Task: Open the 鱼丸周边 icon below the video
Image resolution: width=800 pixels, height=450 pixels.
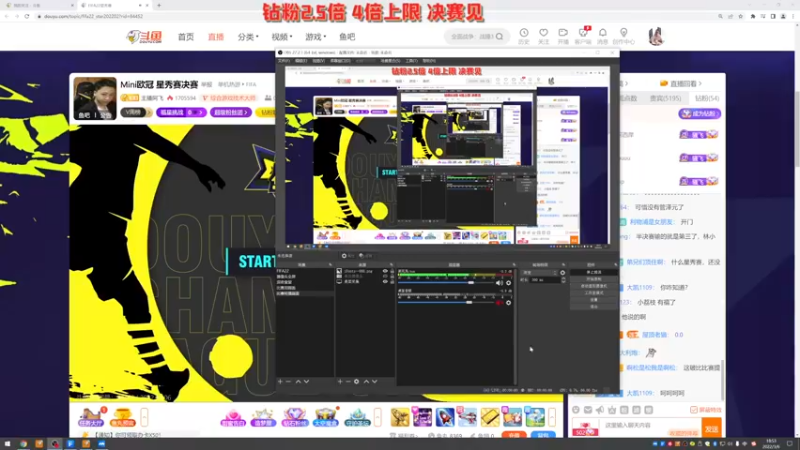Action: click(x=122, y=417)
